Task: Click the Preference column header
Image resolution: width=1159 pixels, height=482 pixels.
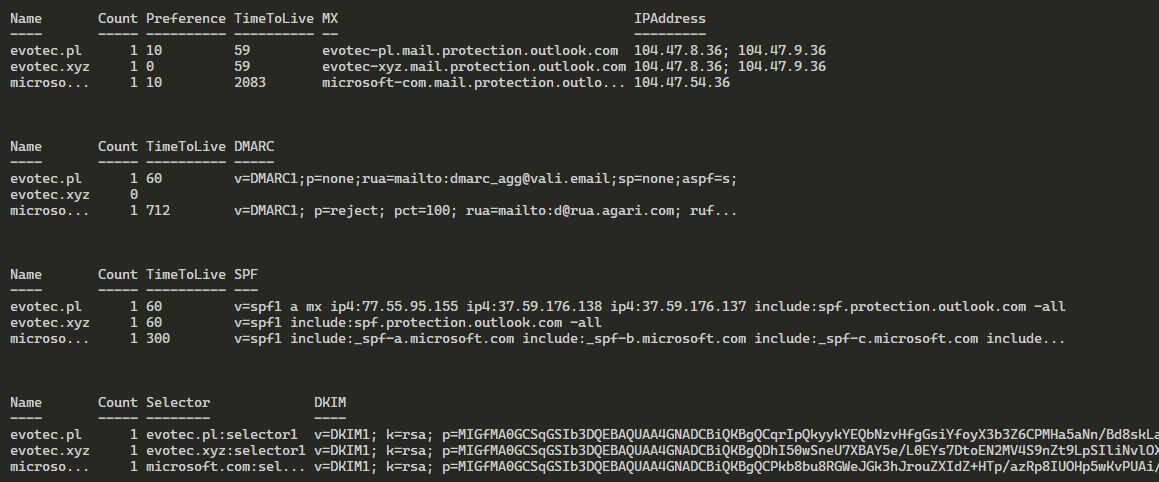Action: point(185,19)
